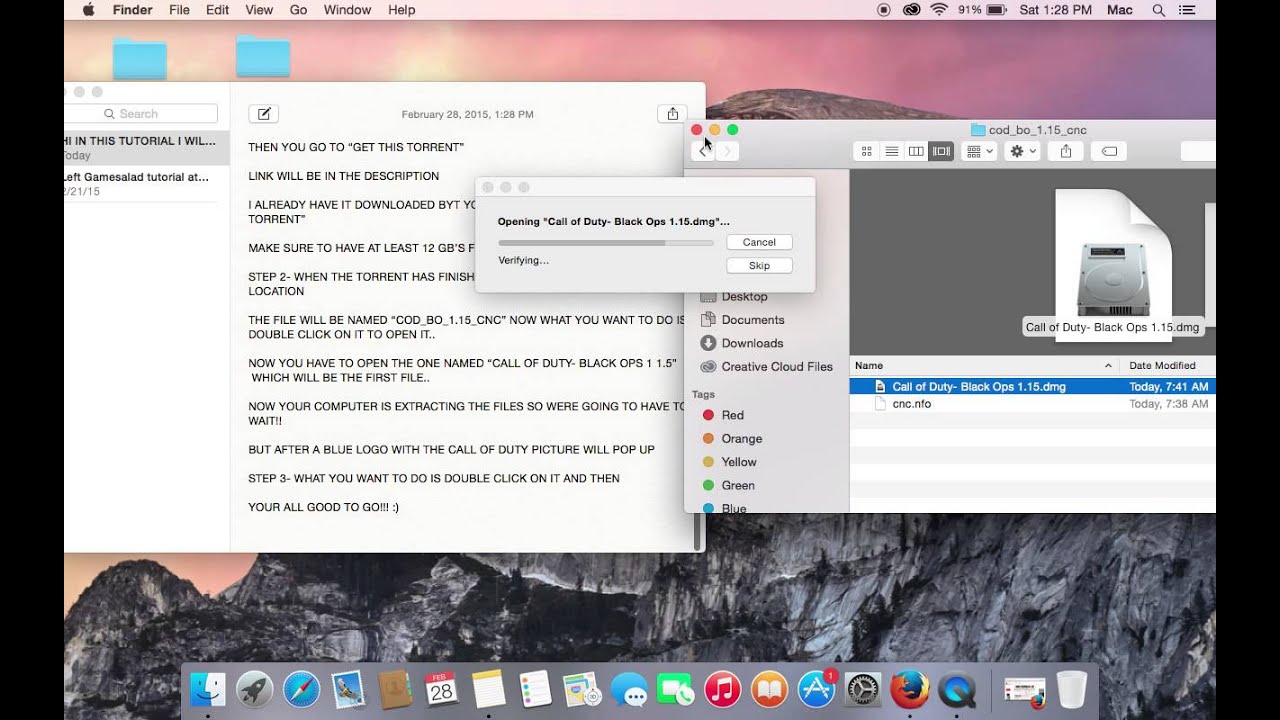The height and width of the screenshot is (720, 1280).
Task: Open Reminders from the Dock
Action: tap(535, 689)
